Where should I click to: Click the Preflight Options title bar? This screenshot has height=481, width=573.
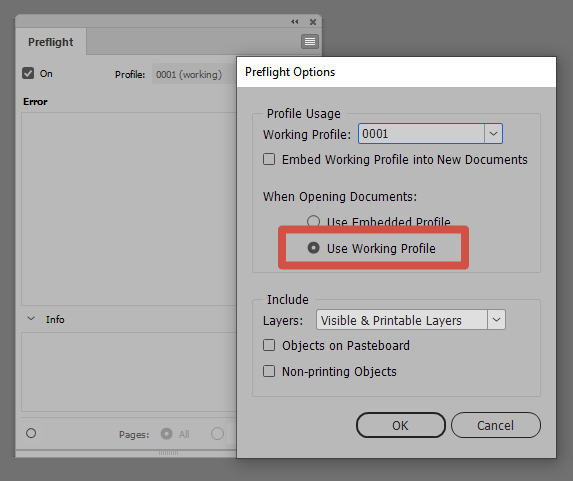(x=396, y=72)
